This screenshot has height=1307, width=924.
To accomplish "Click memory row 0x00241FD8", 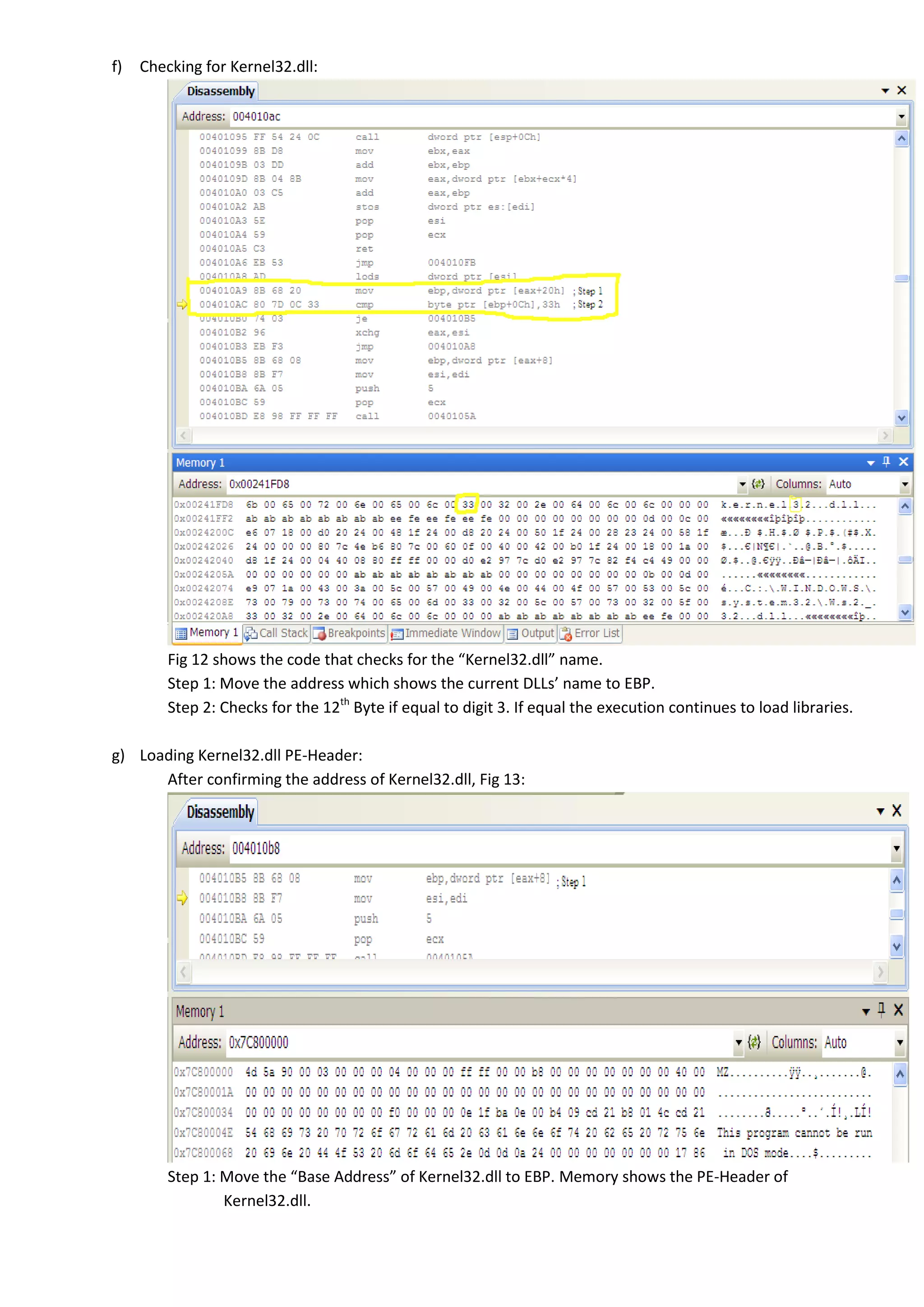I will (525, 505).
